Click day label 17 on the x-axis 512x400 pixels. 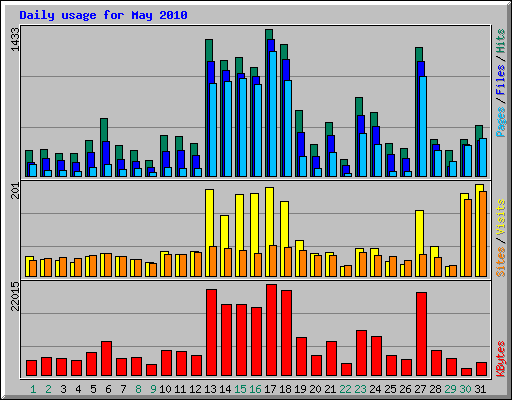point(270,389)
